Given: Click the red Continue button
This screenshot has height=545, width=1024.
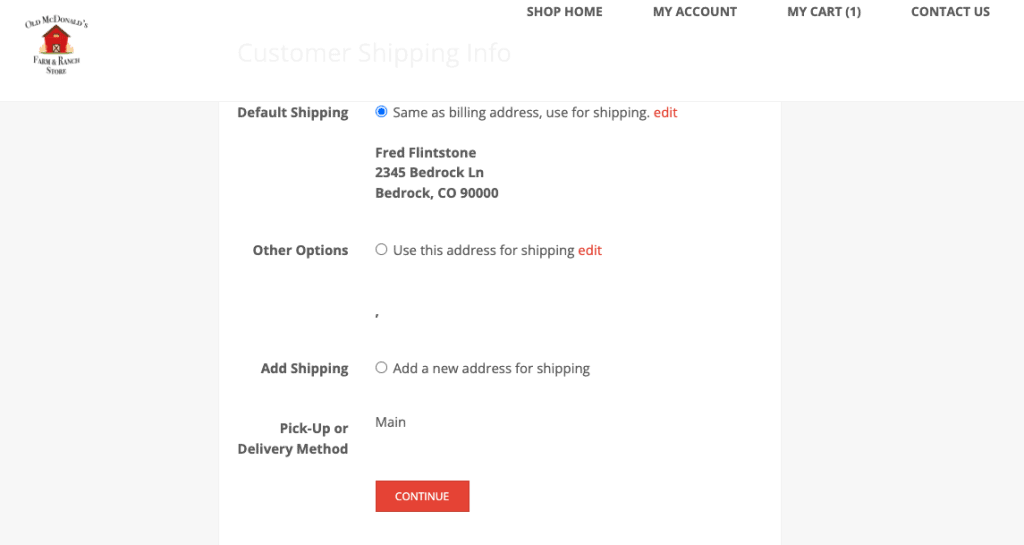Looking at the screenshot, I should point(422,496).
